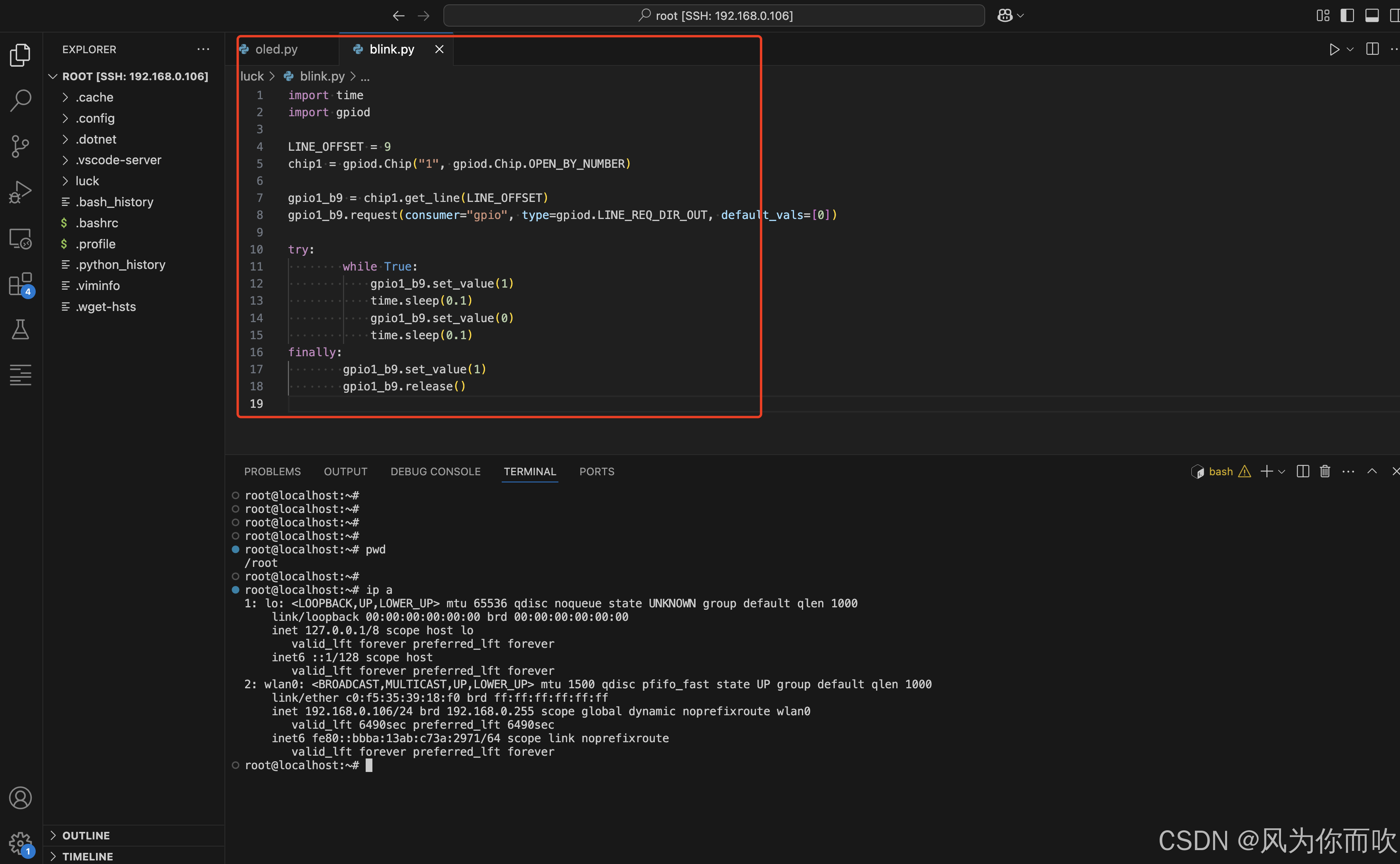Expand the OUTLINE section

86,835
